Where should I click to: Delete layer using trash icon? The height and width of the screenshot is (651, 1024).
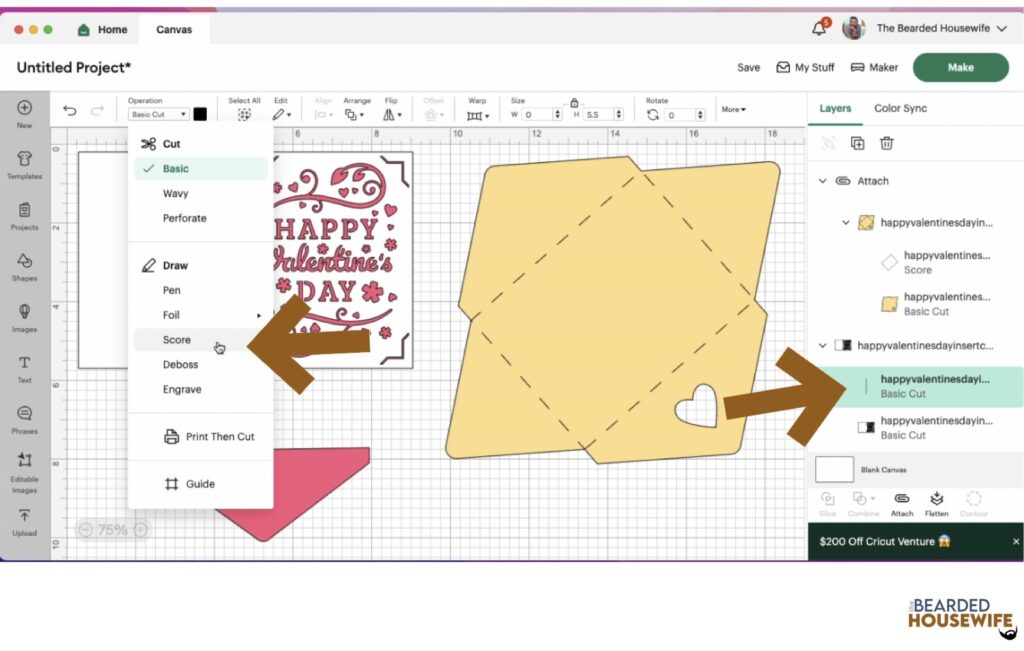[x=886, y=143]
